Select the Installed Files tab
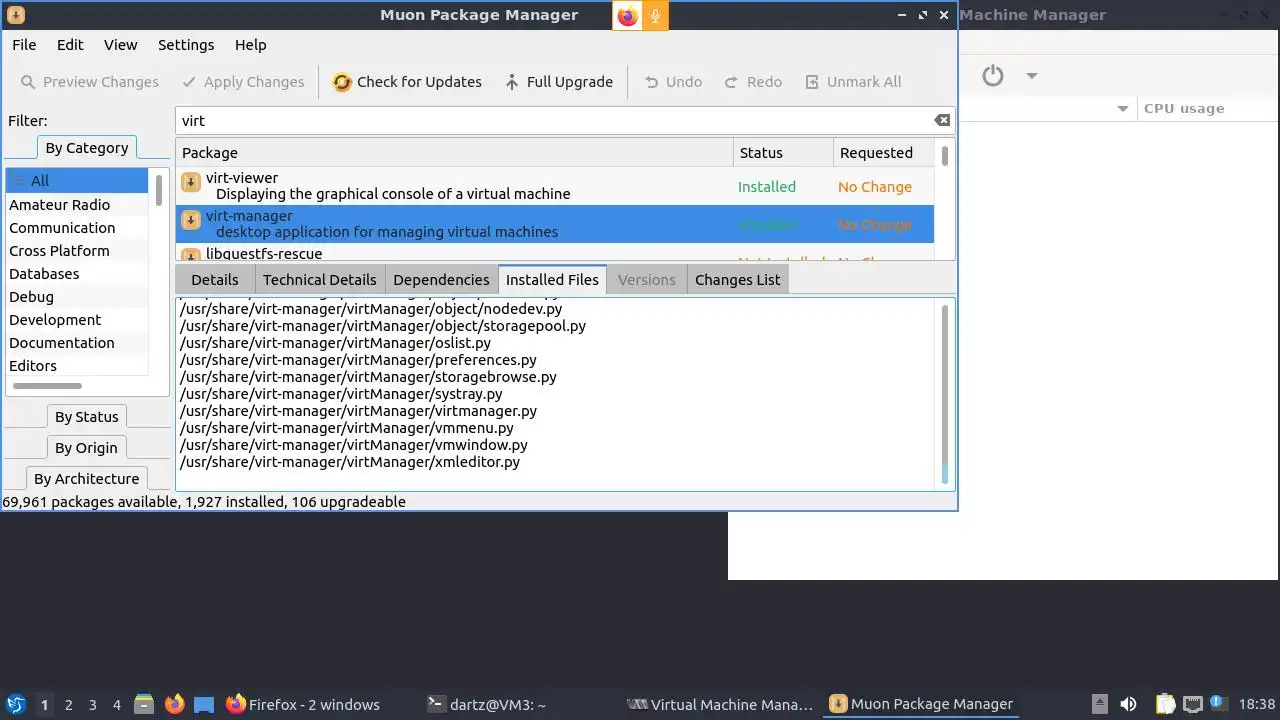The height and width of the screenshot is (720, 1280). 552,280
